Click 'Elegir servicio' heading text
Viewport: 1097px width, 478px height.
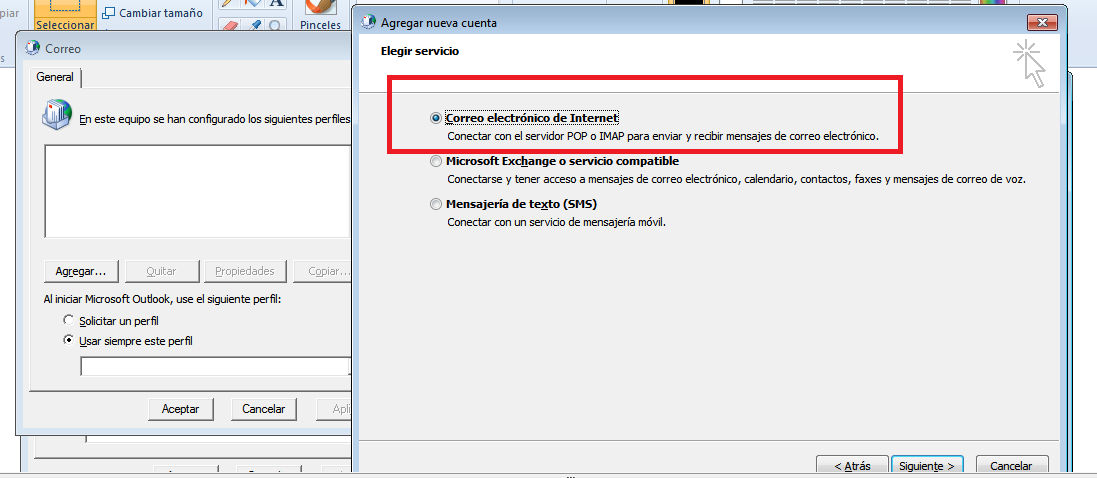(x=420, y=51)
